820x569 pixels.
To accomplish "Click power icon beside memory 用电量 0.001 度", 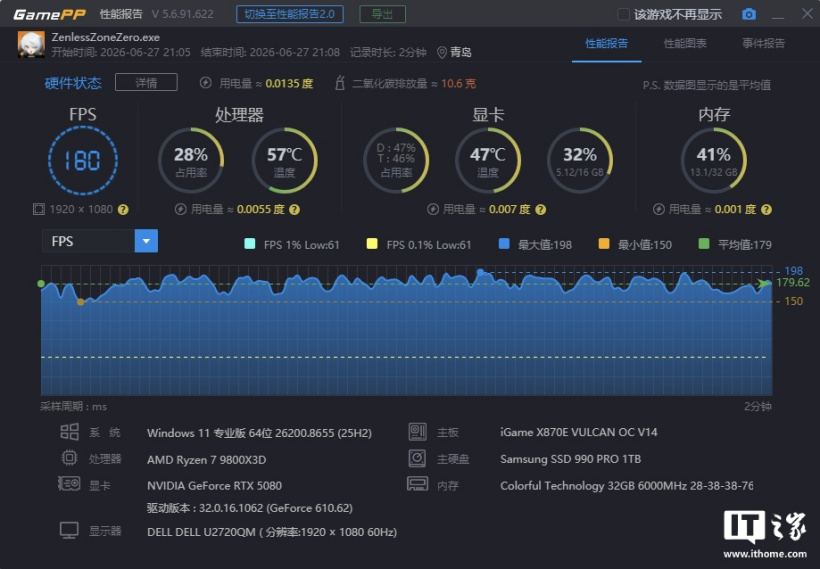I will tap(658, 209).
